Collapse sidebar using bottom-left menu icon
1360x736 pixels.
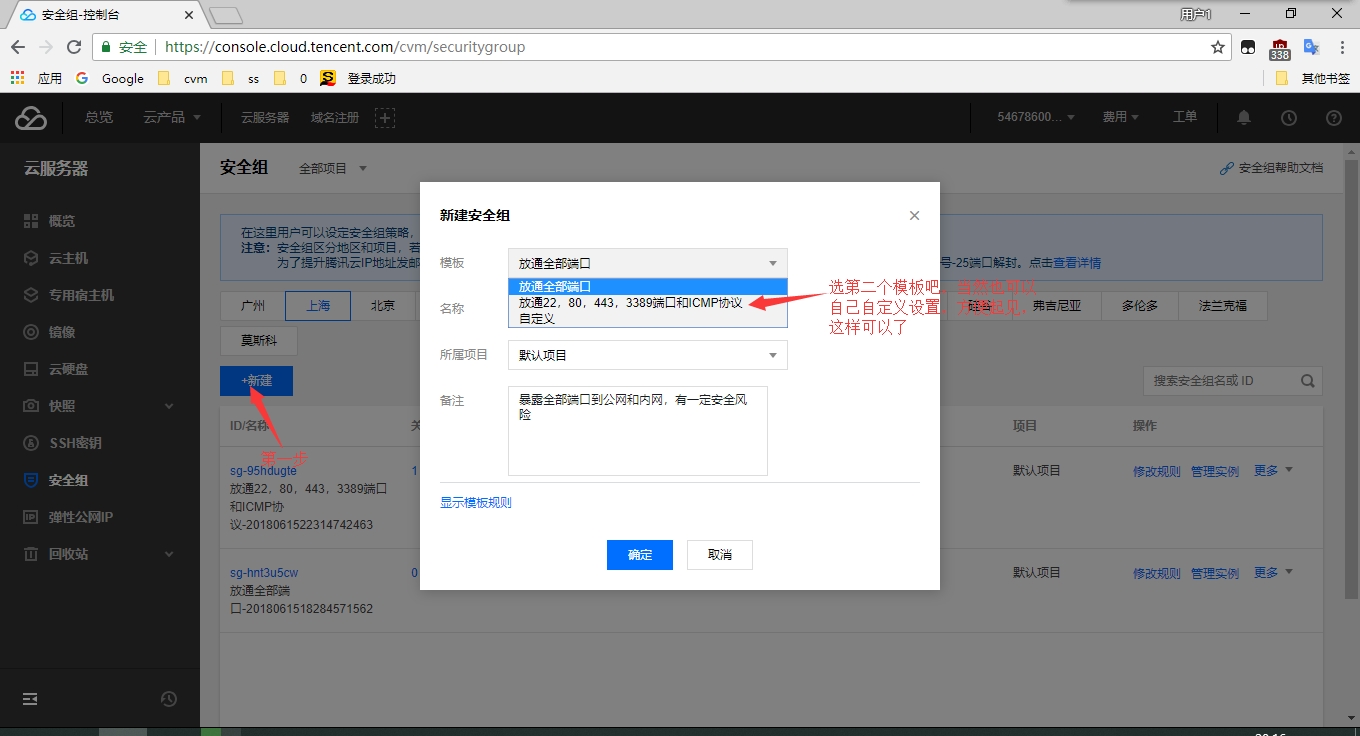click(30, 699)
